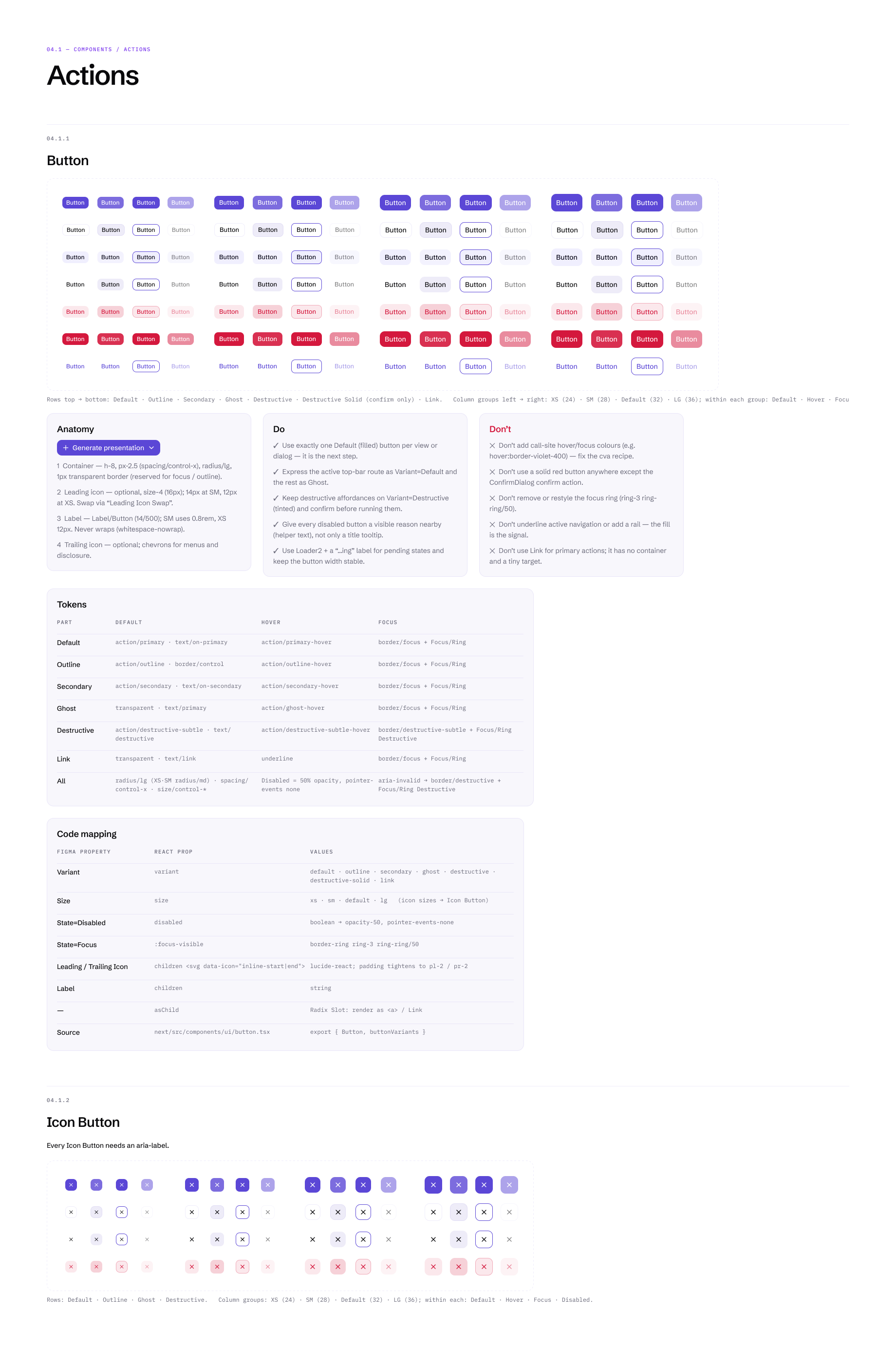Click "next/src/components/ui/button.tsx" source path
896x1350 pixels.
[x=212, y=1032]
